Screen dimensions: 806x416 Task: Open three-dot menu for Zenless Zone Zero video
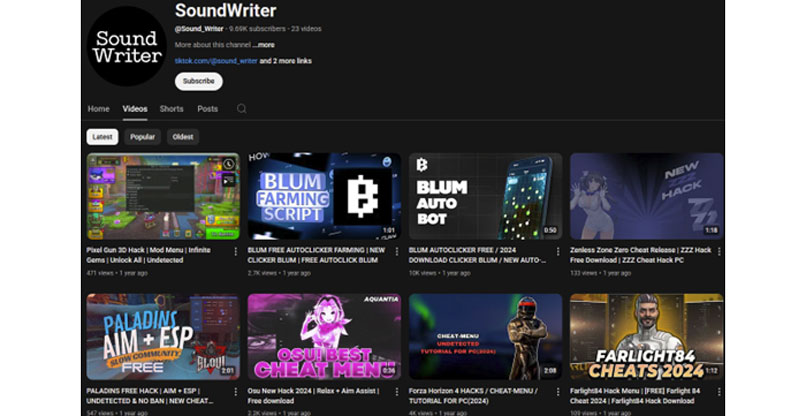point(721,252)
